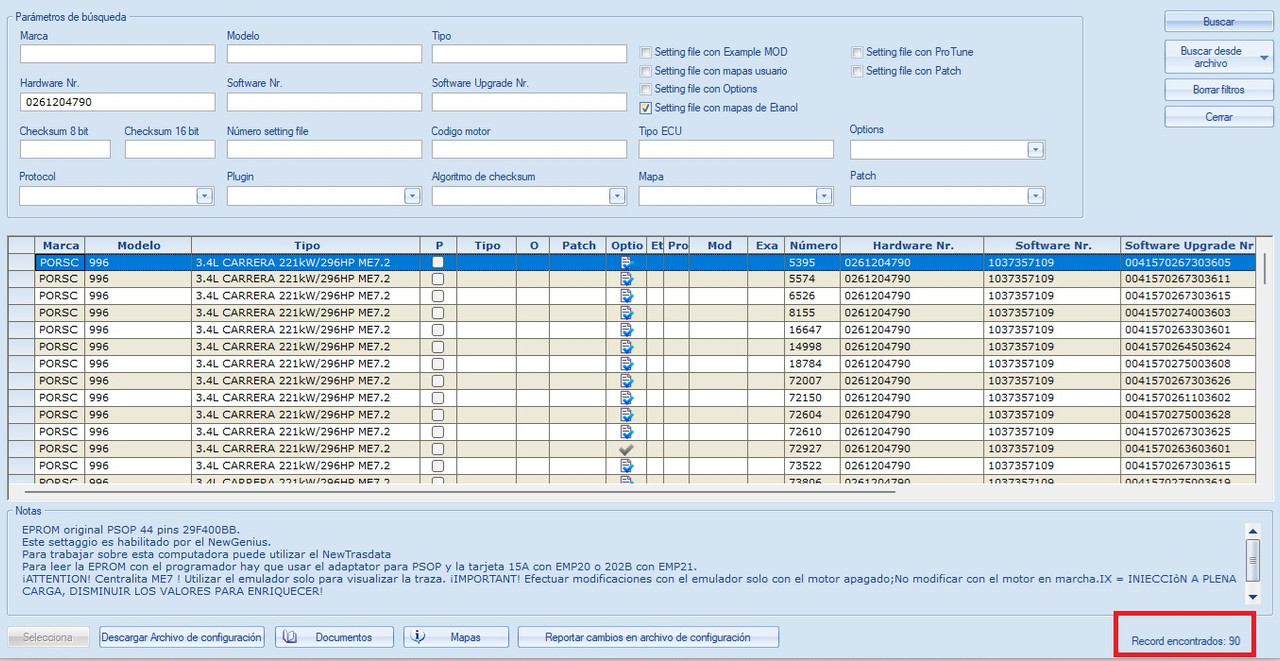
Task: Check the P checkbox in row 16647
Action: pos(437,330)
